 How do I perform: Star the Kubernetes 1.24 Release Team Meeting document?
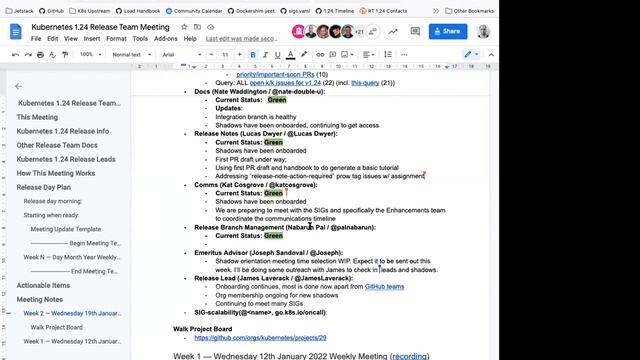pos(184,27)
